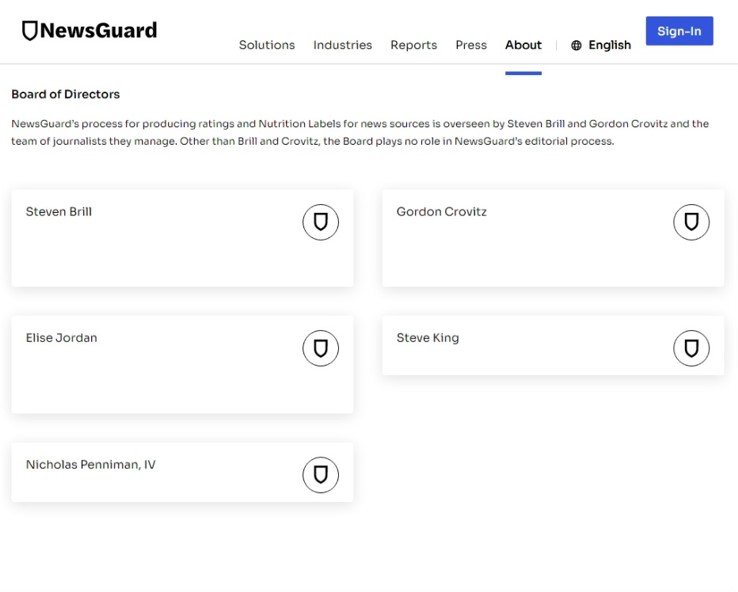Open the Industries menu
This screenshot has width=738, height=592.
click(x=343, y=45)
